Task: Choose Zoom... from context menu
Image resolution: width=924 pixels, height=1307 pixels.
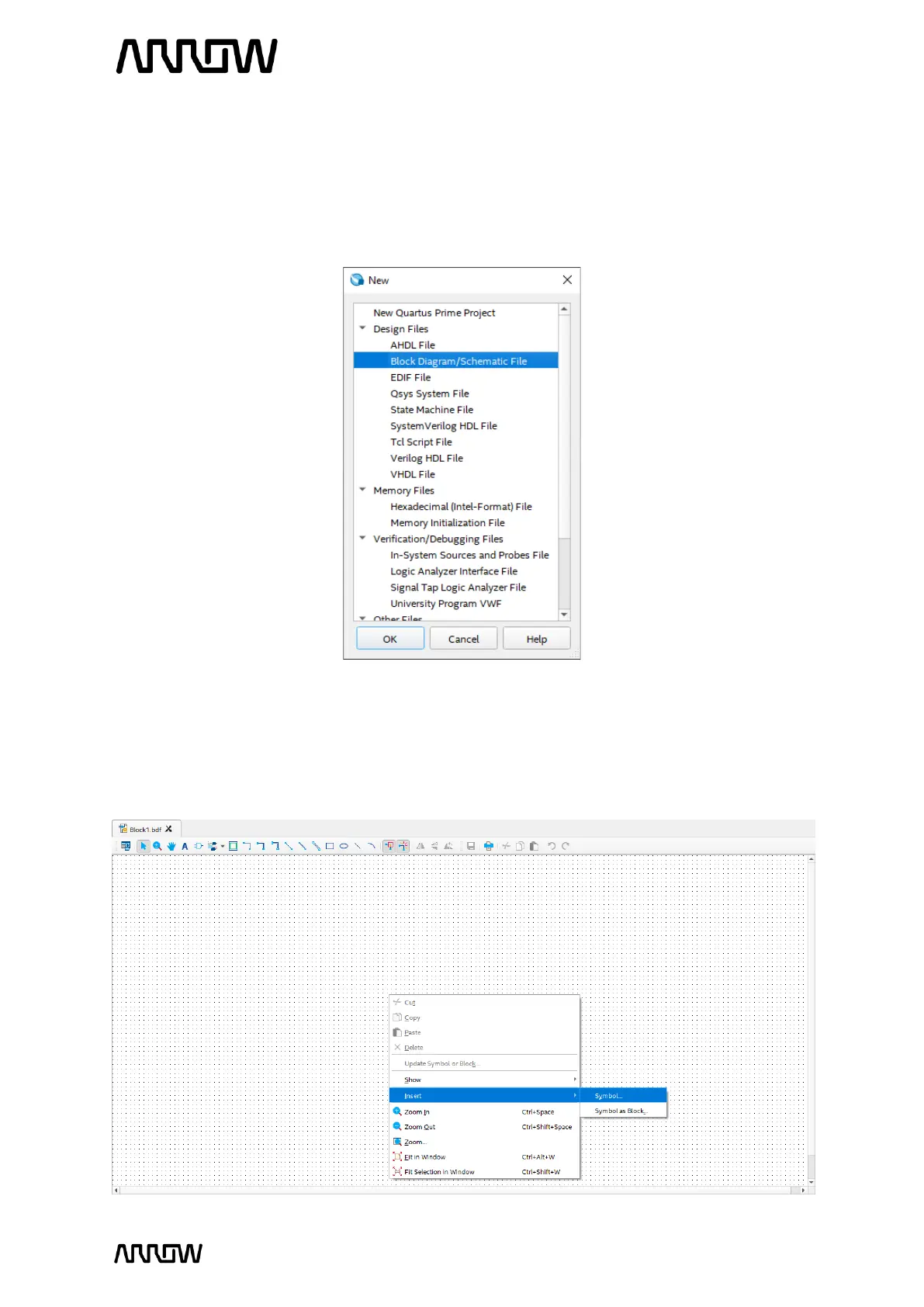Action: click(x=484, y=1142)
